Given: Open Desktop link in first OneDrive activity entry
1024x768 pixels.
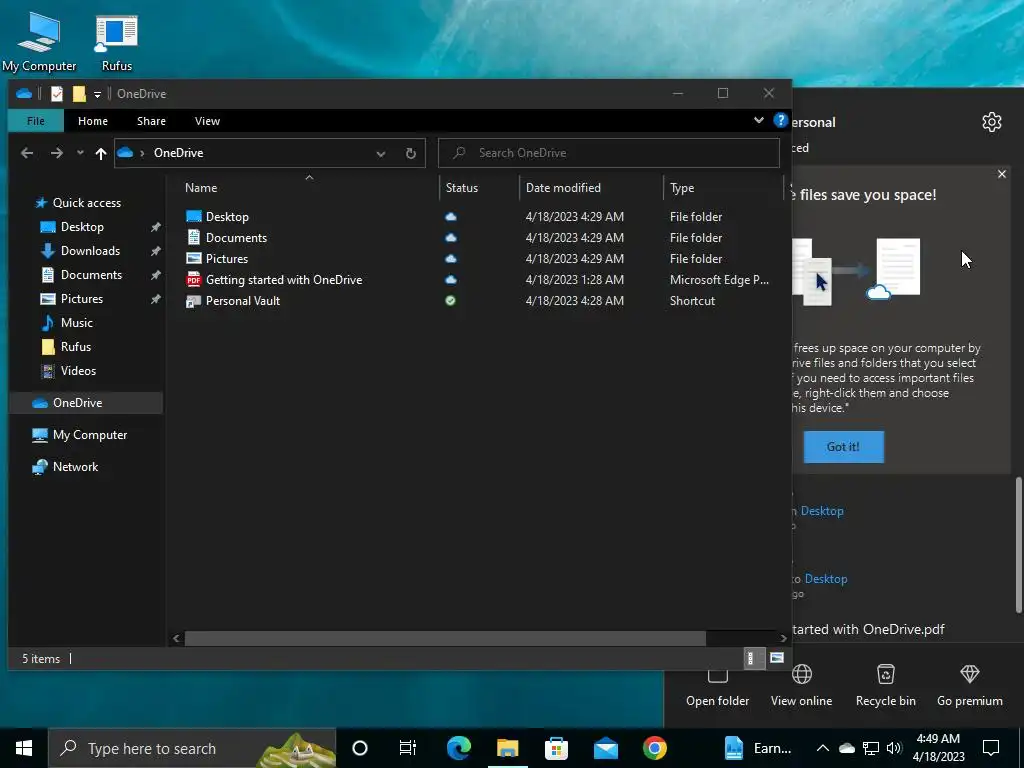Looking at the screenshot, I should (x=822, y=511).
